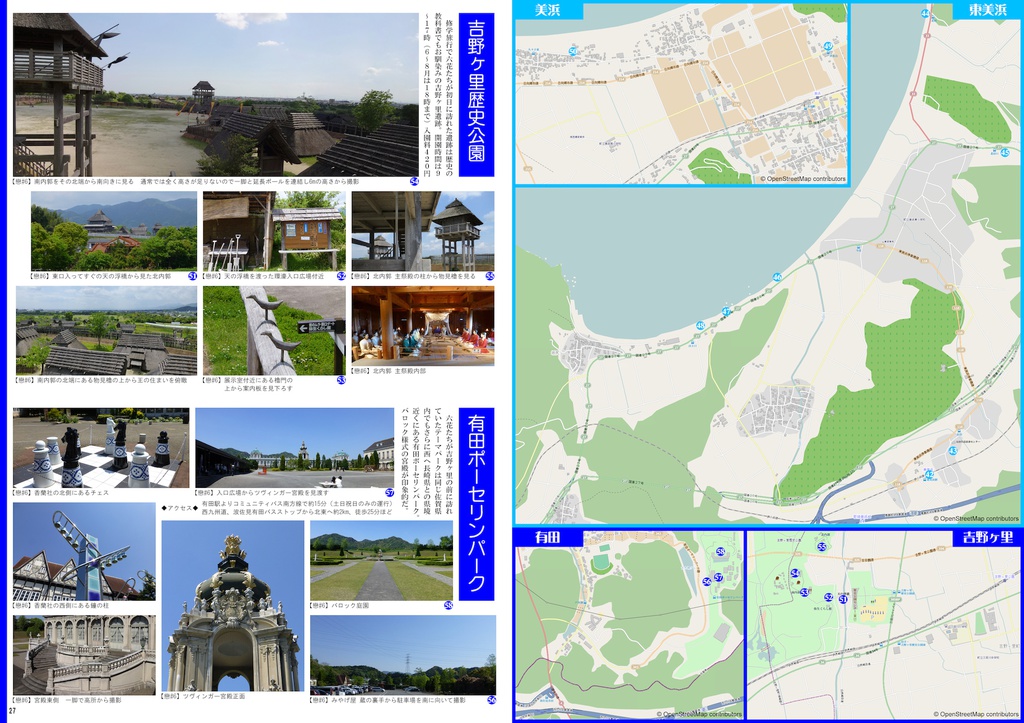
Task: Click the ◆アクセス◆ access info label
Action: click(x=180, y=507)
